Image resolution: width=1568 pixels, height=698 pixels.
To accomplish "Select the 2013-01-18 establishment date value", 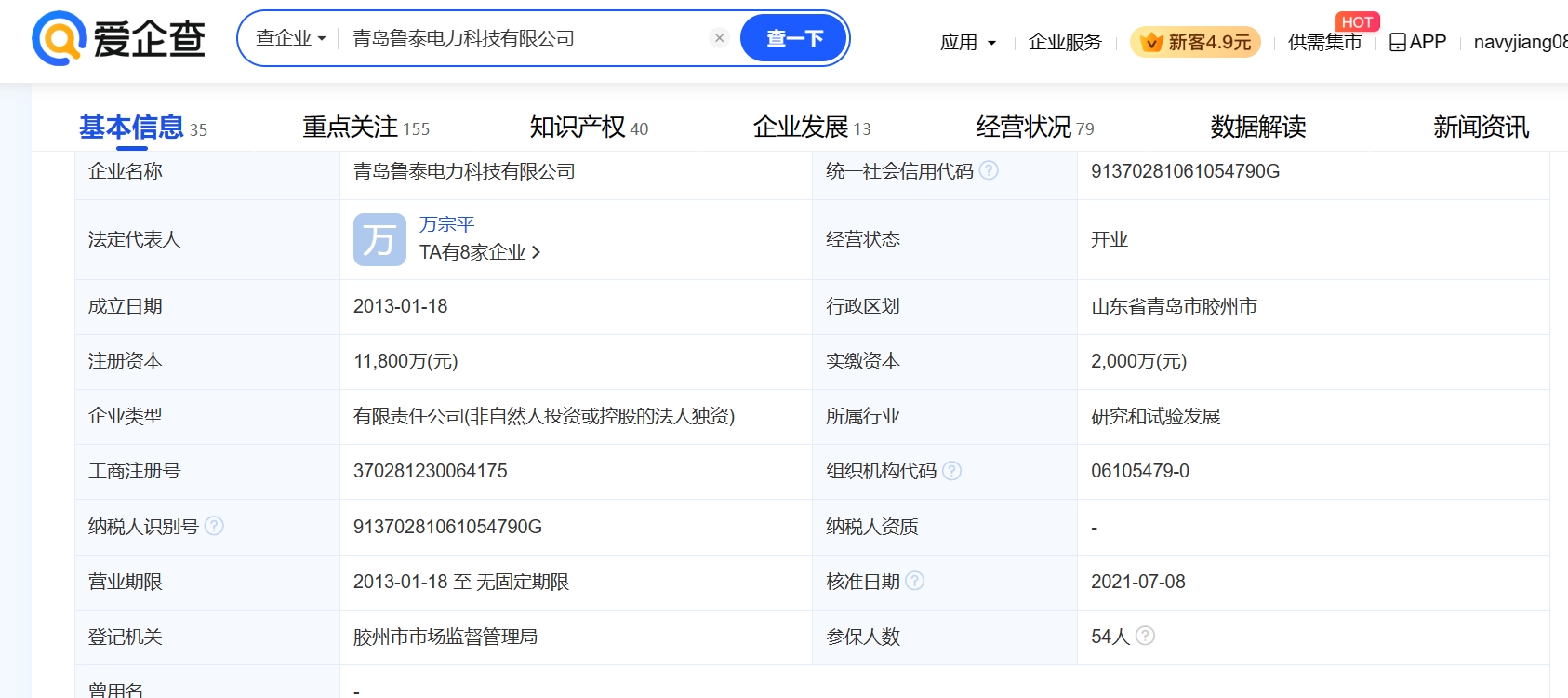I will point(400,306).
